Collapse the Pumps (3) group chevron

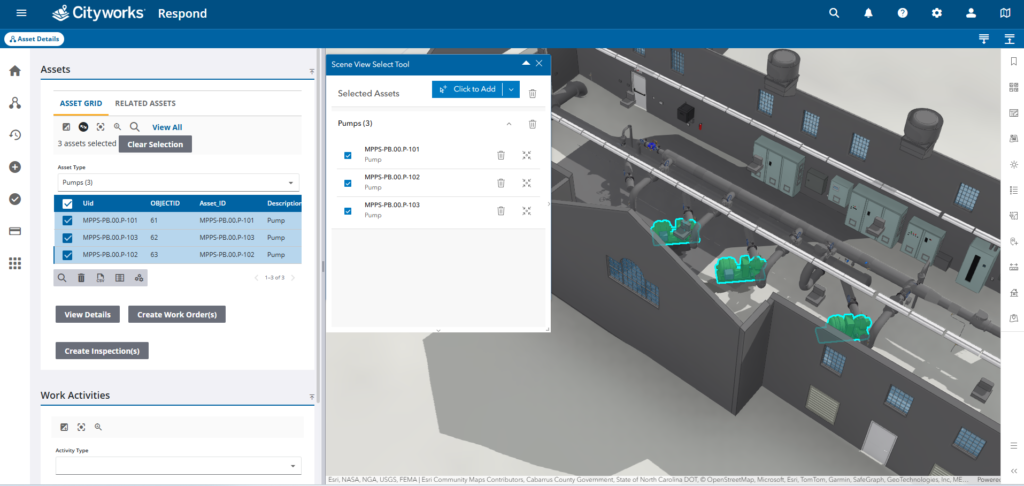point(509,124)
